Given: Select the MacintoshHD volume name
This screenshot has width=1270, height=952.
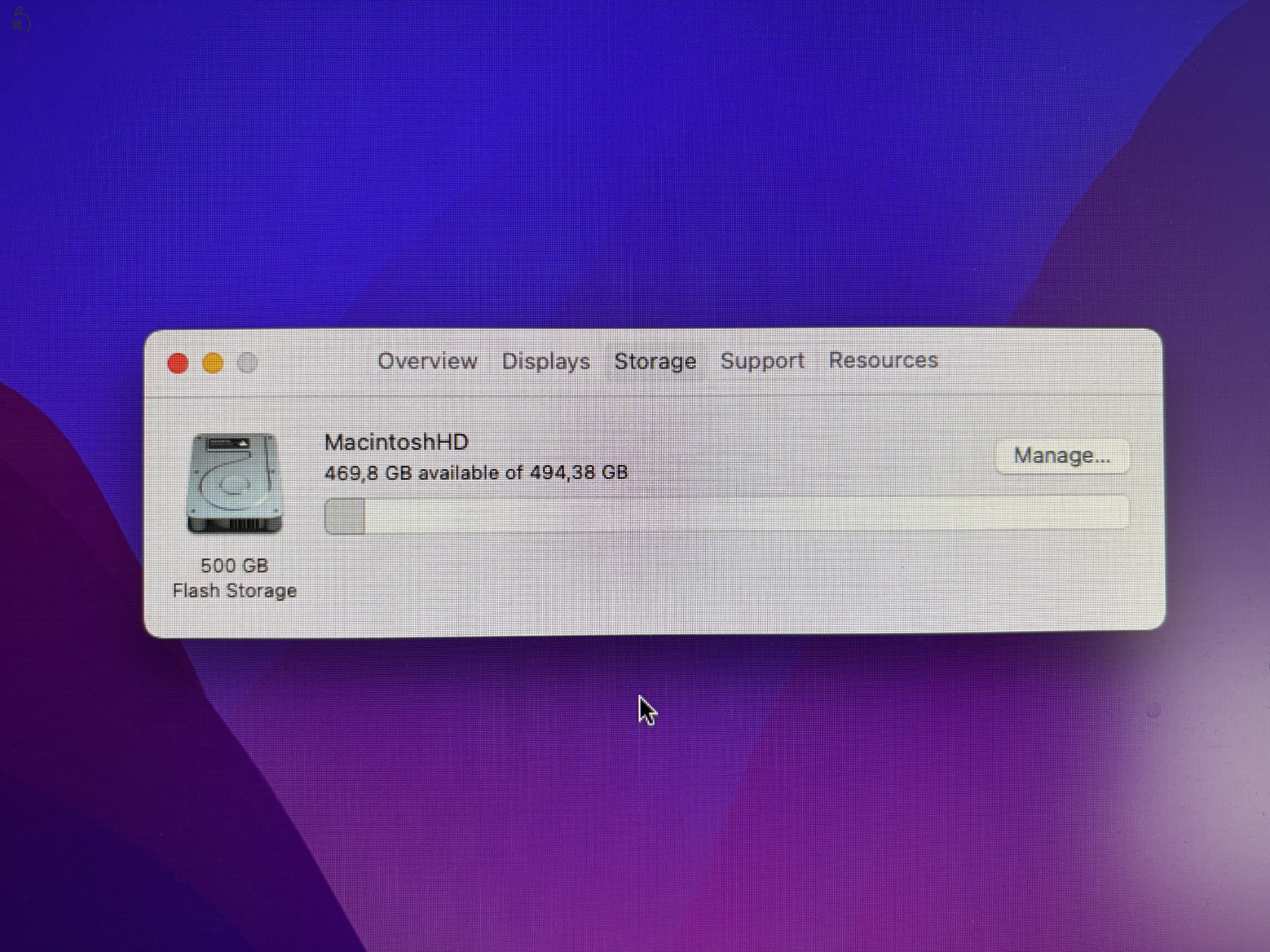Looking at the screenshot, I should coord(396,443).
